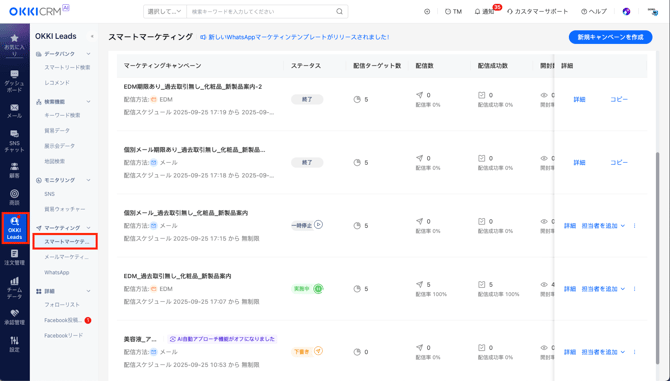
Task: Open カスタマーサポート headset link
Action: [538, 12]
